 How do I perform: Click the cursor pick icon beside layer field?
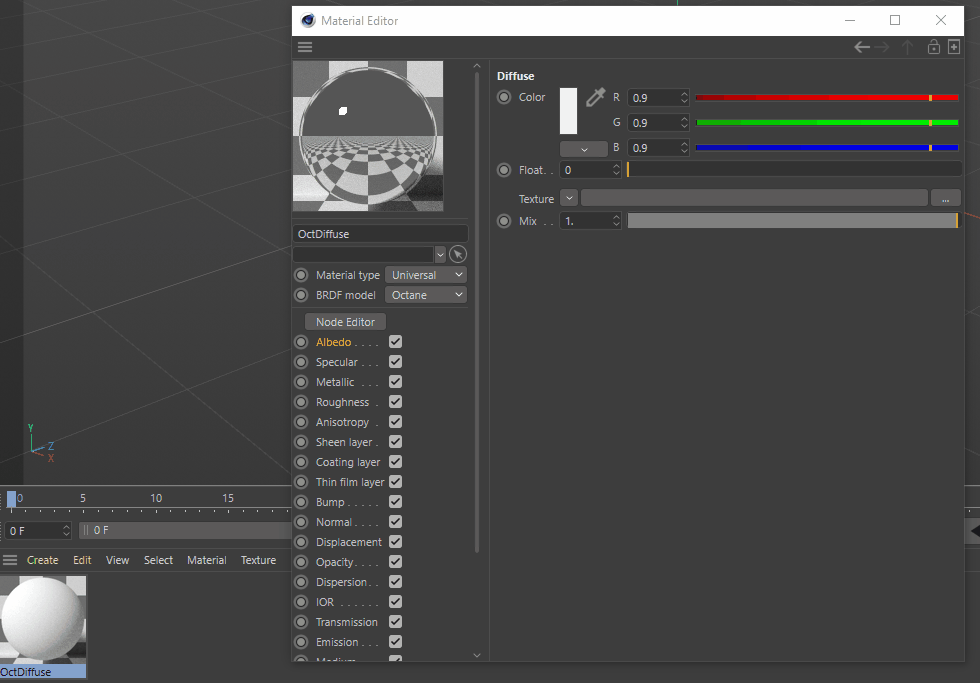tap(458, 254)
